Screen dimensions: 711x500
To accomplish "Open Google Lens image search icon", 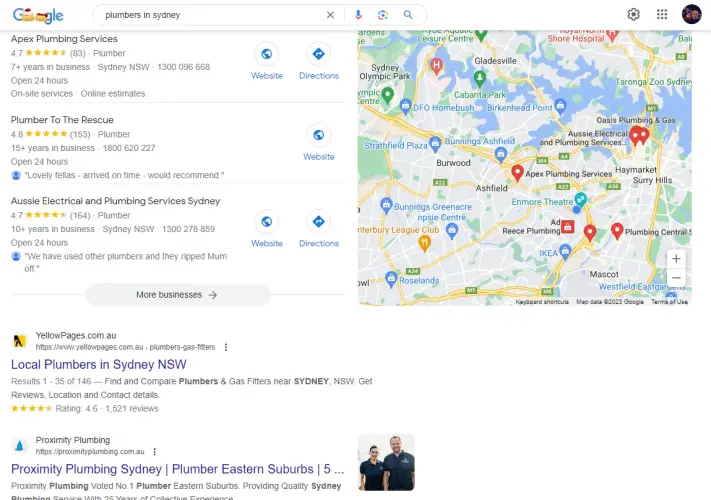I will coord(383,15).
